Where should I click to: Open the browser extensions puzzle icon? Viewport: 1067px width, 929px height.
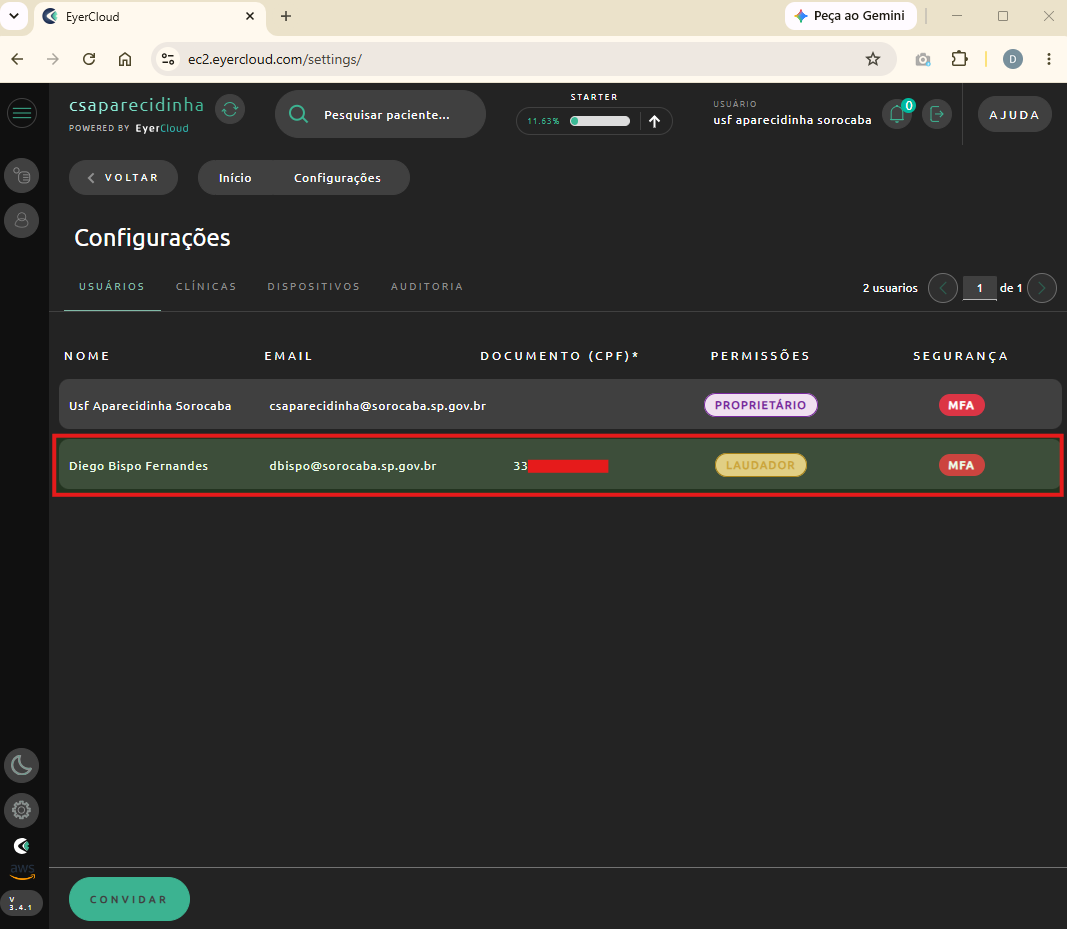959,59
